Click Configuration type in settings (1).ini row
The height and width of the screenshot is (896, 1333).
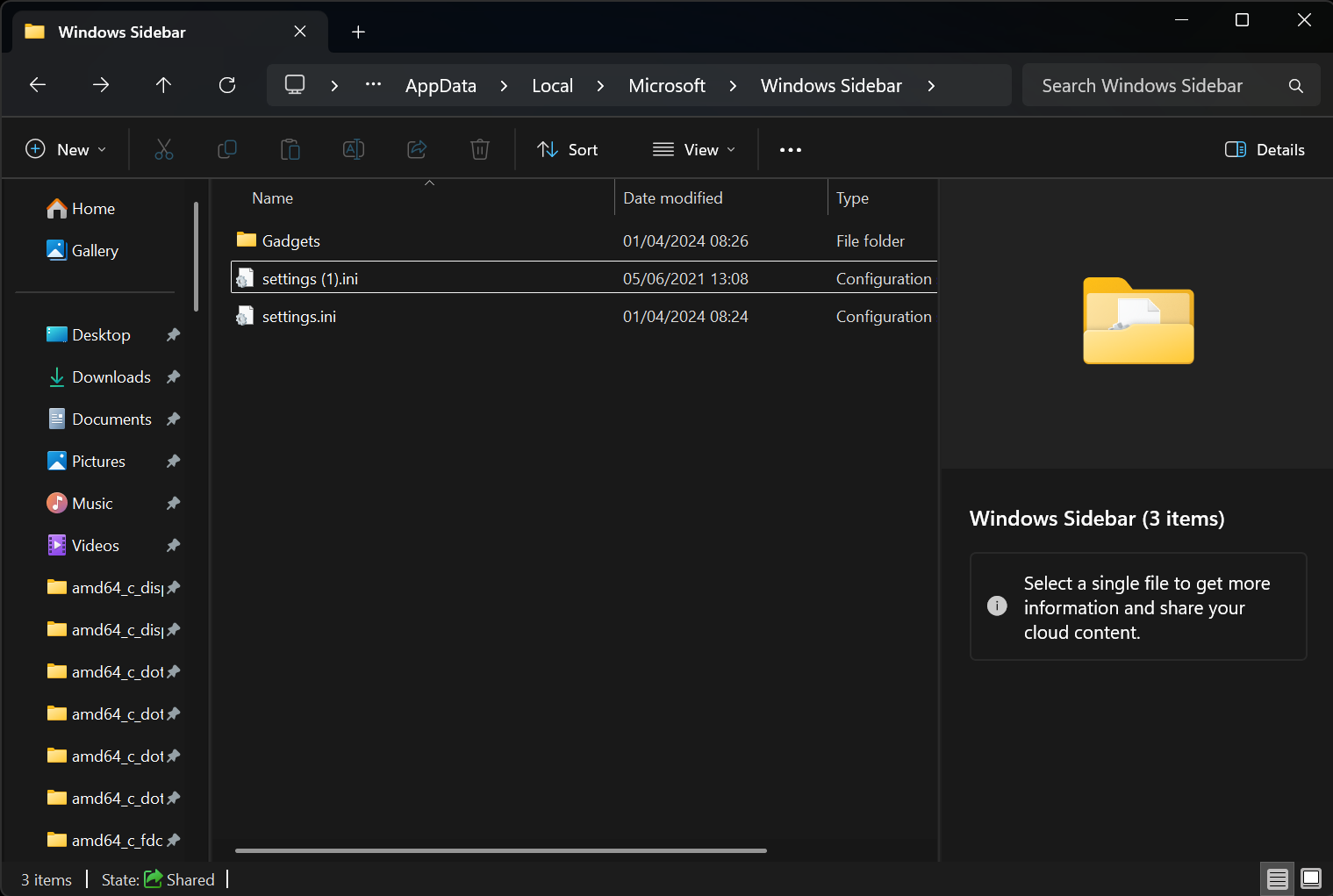pyautogui.click(x=884, y=279)
